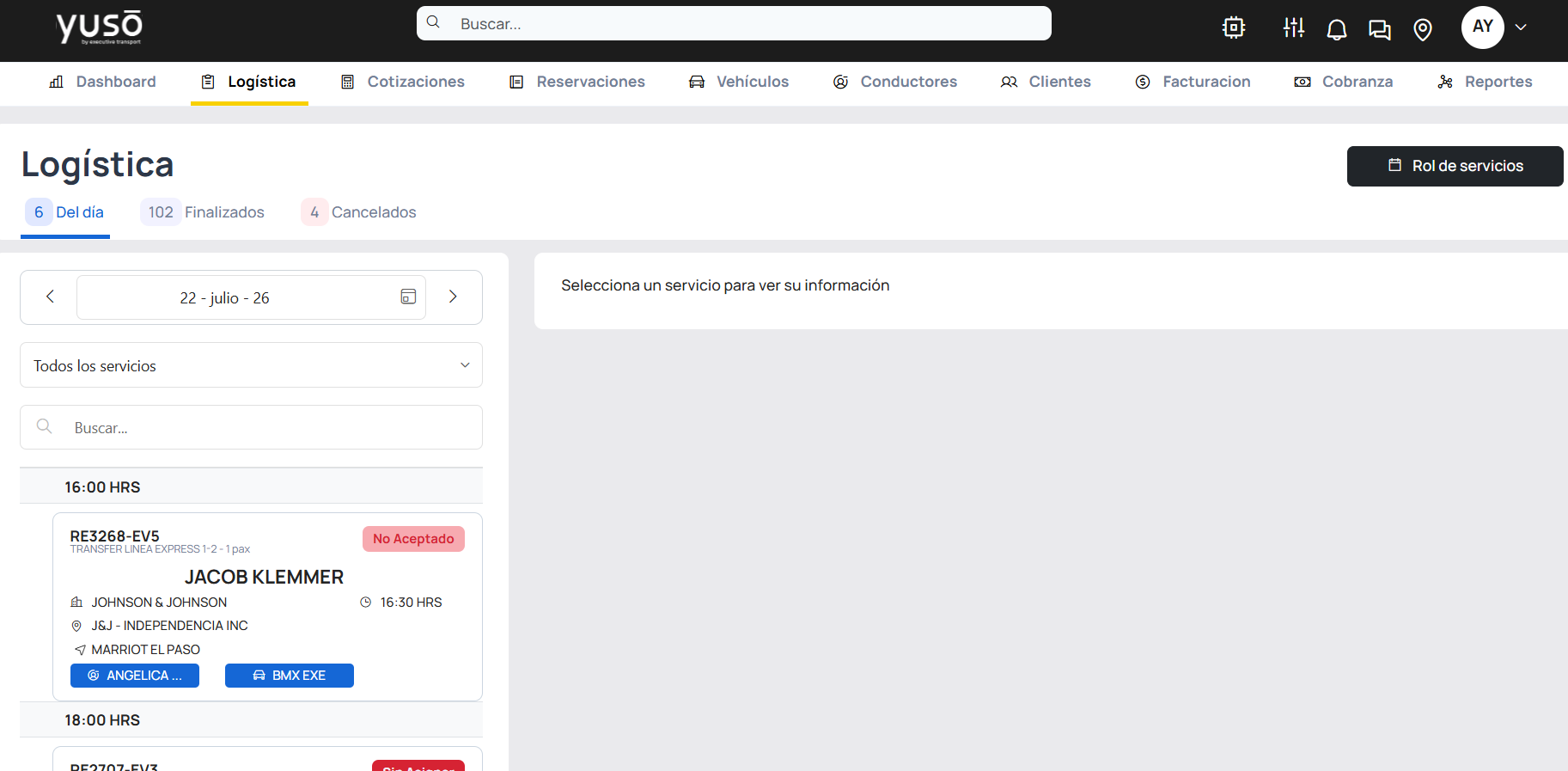Select the Logística tab
Image resolution: width=1568 pixels, height=771 pixels.
249,82
